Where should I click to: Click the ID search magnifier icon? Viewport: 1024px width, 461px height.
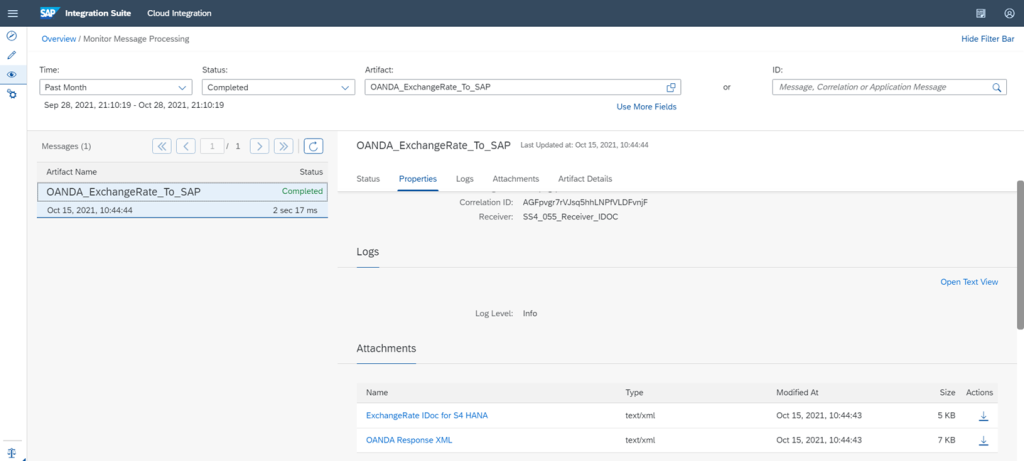click(x=997, y=87)
